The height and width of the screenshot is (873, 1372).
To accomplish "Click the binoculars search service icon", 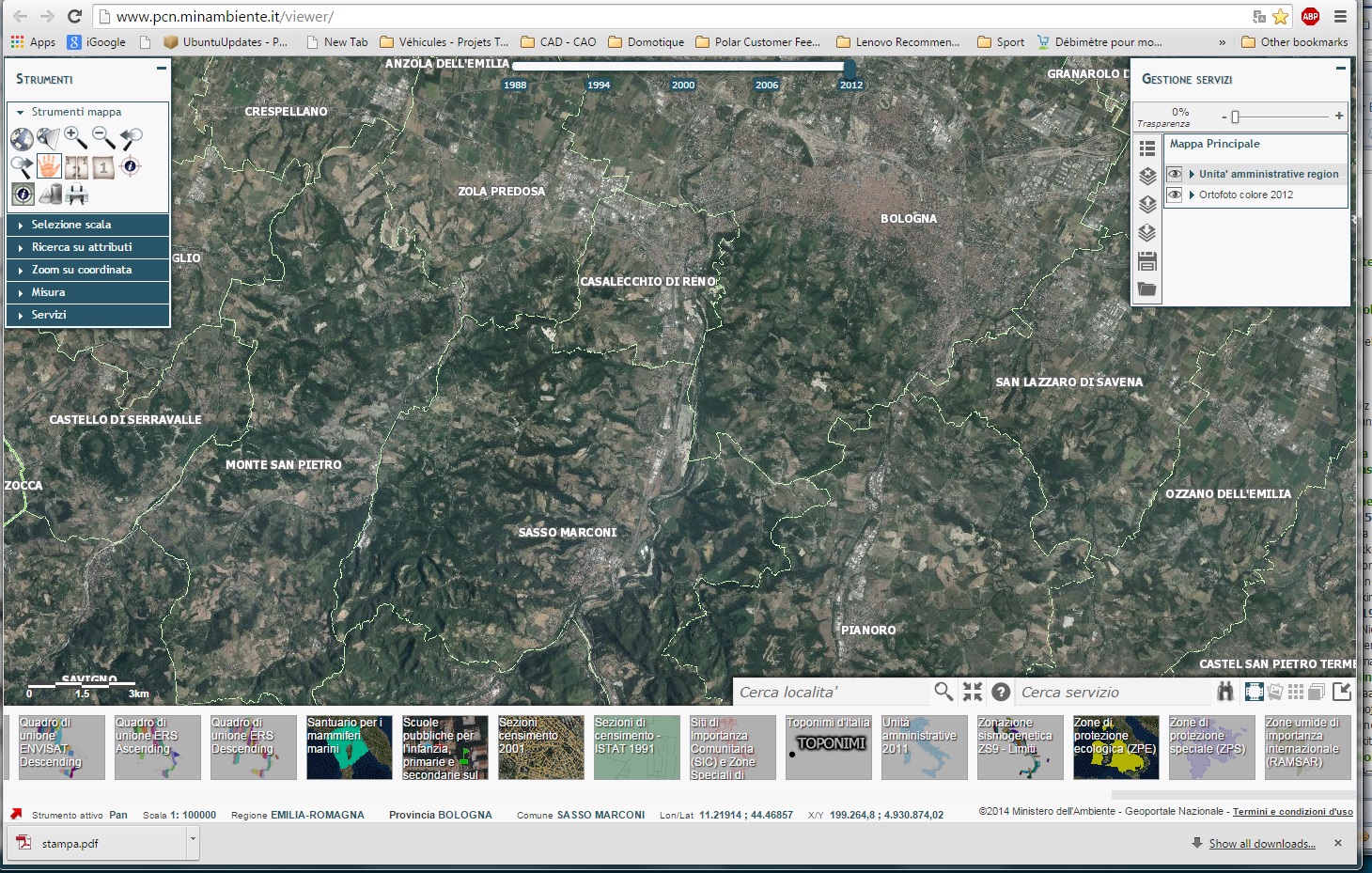I will tap(1224, 692).
